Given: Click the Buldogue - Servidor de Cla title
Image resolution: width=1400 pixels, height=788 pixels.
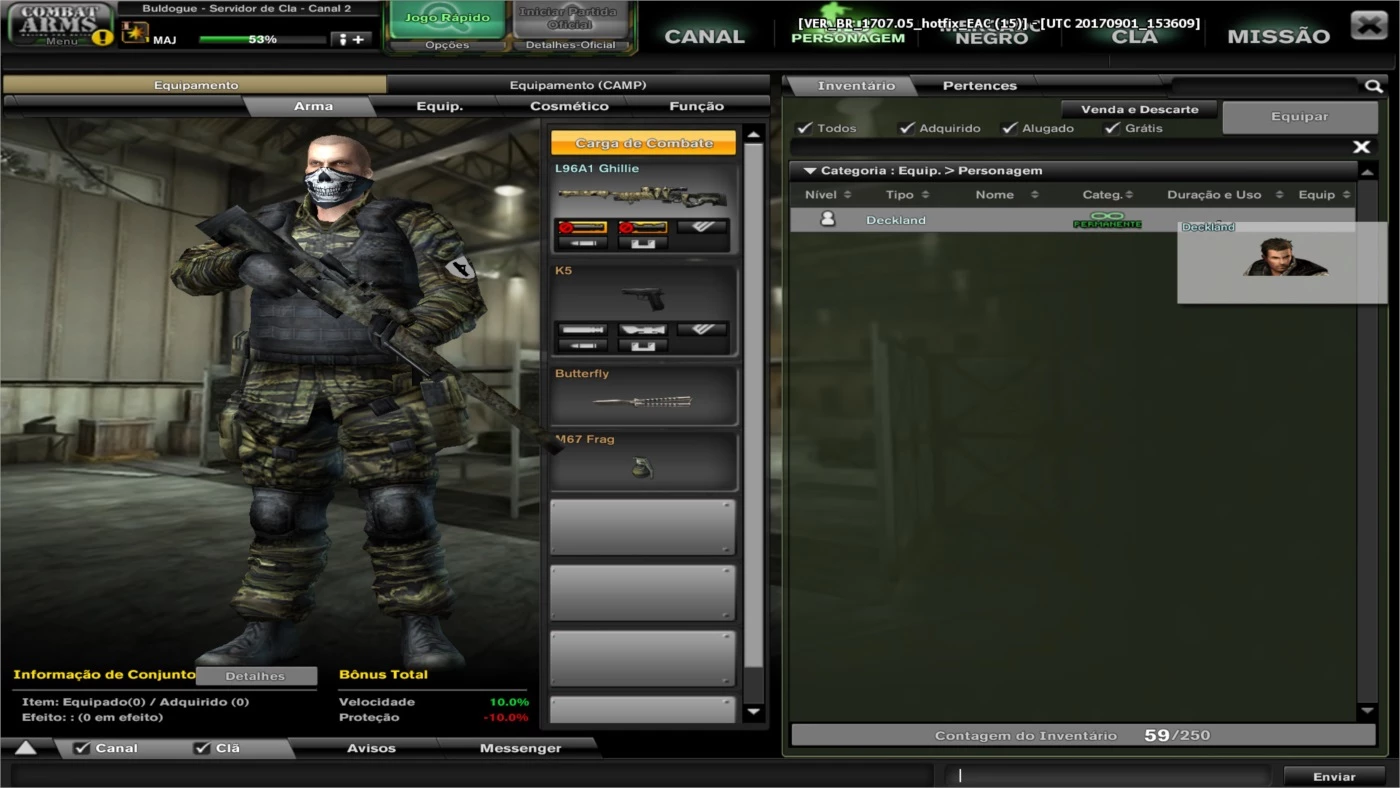Looking at the screenshot, I should (x=248, y=9).
